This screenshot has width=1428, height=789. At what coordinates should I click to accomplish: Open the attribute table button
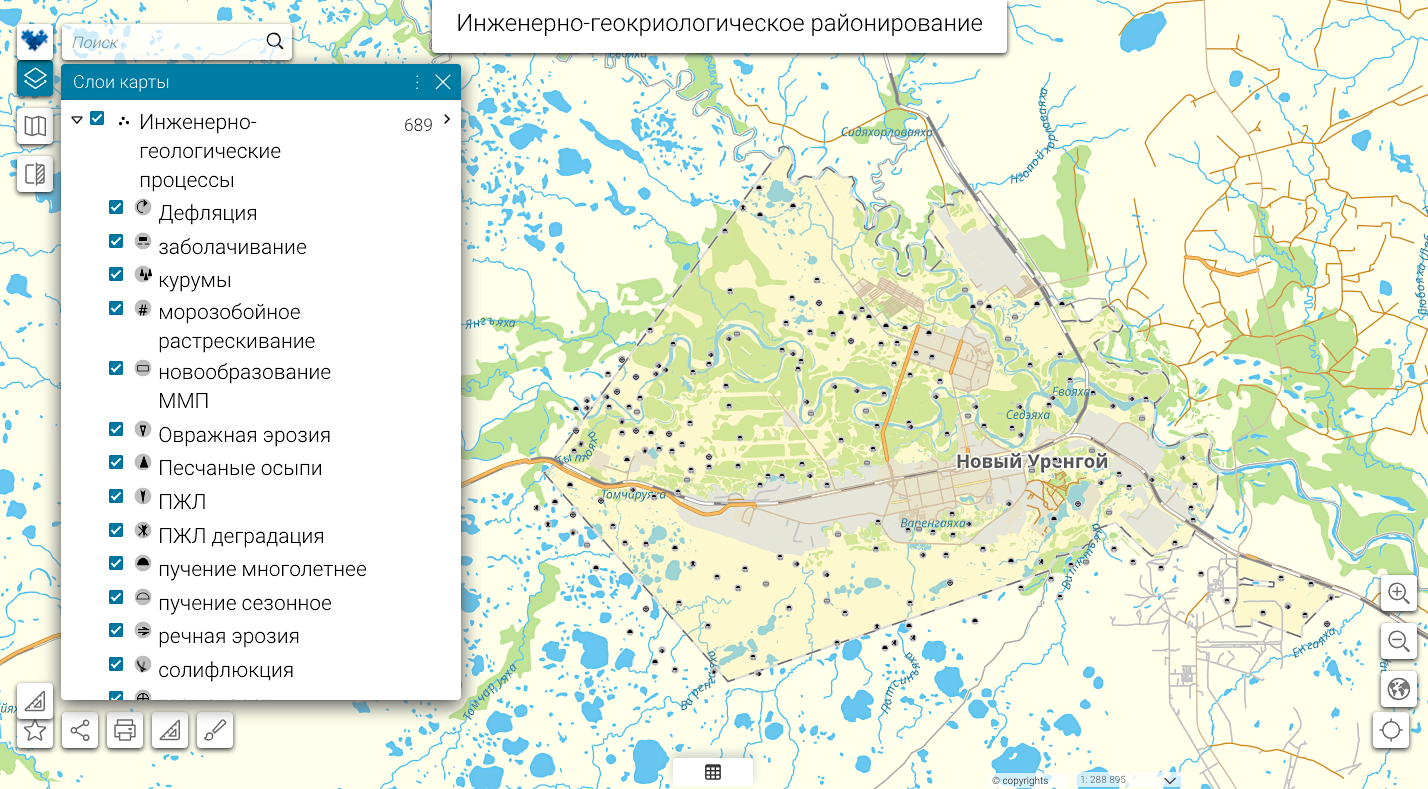coord(713,772)
